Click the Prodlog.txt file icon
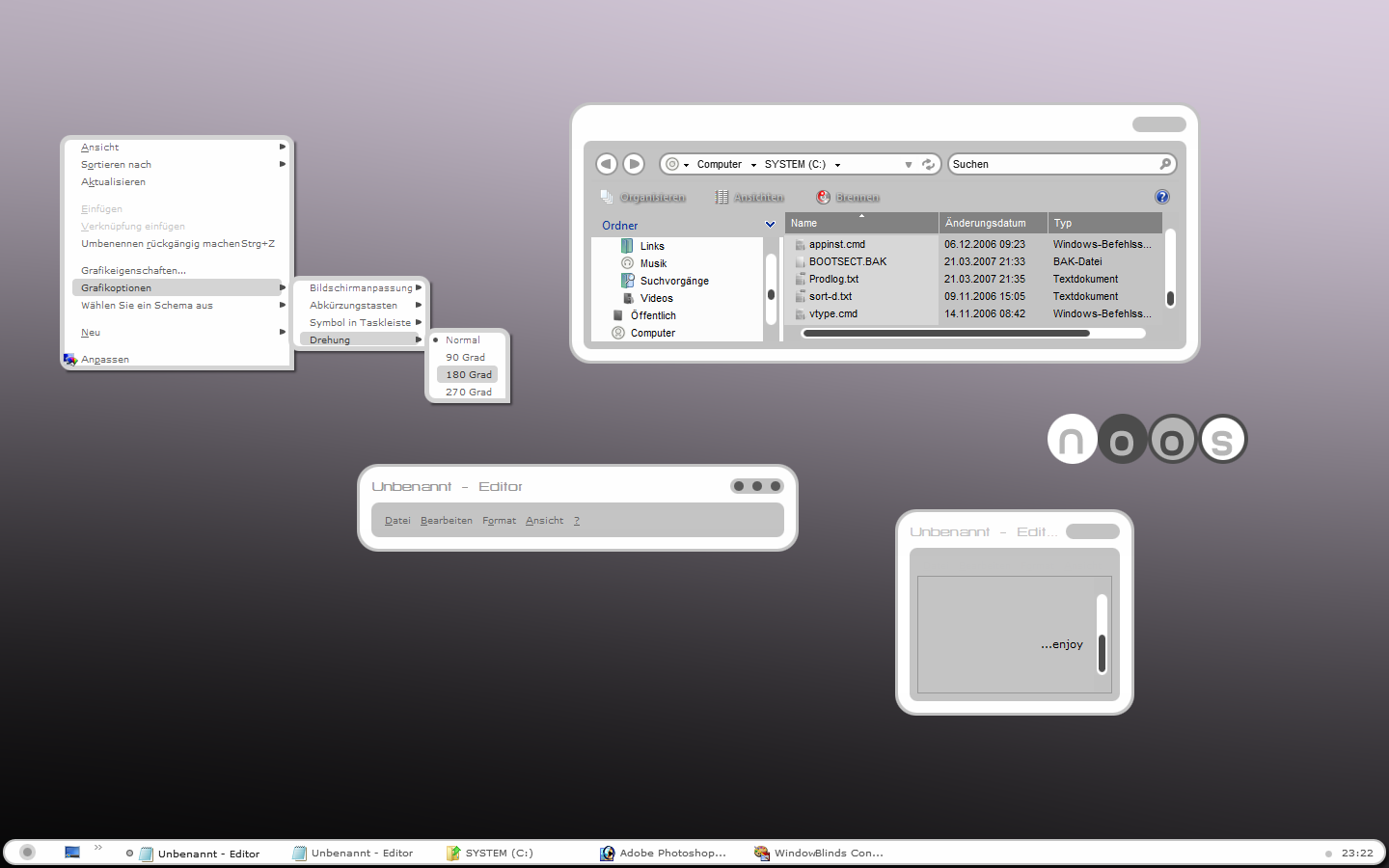The image size is (1389, 868). tap(800, 280)
